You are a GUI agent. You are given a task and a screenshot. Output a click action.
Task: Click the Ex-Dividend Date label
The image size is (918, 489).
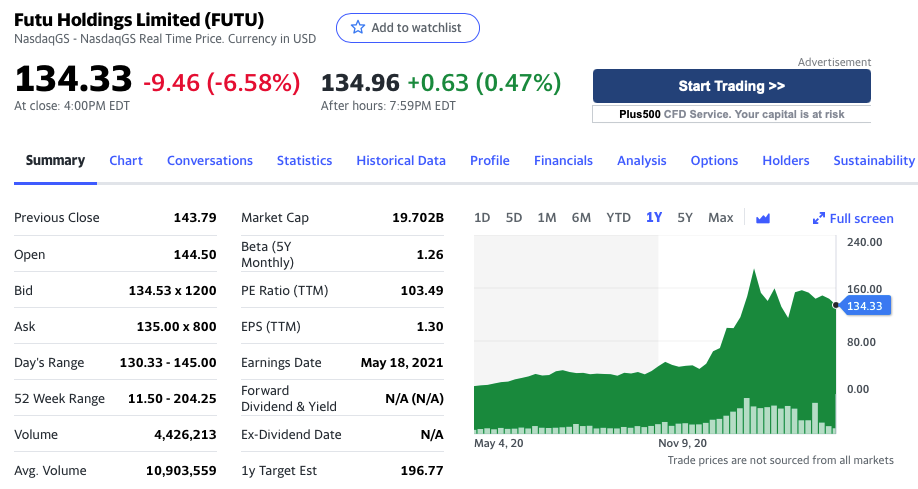tap(291, 435)
